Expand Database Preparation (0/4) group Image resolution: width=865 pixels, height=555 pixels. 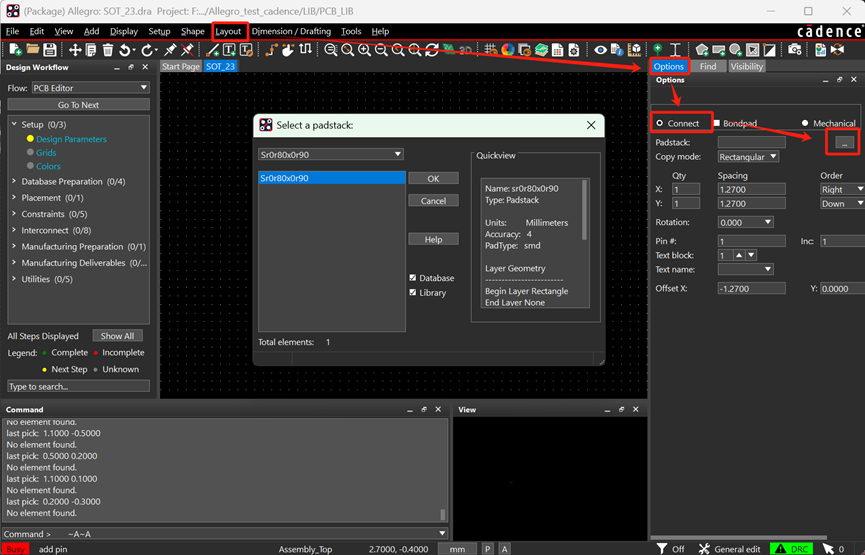click(x=14, y=181)
